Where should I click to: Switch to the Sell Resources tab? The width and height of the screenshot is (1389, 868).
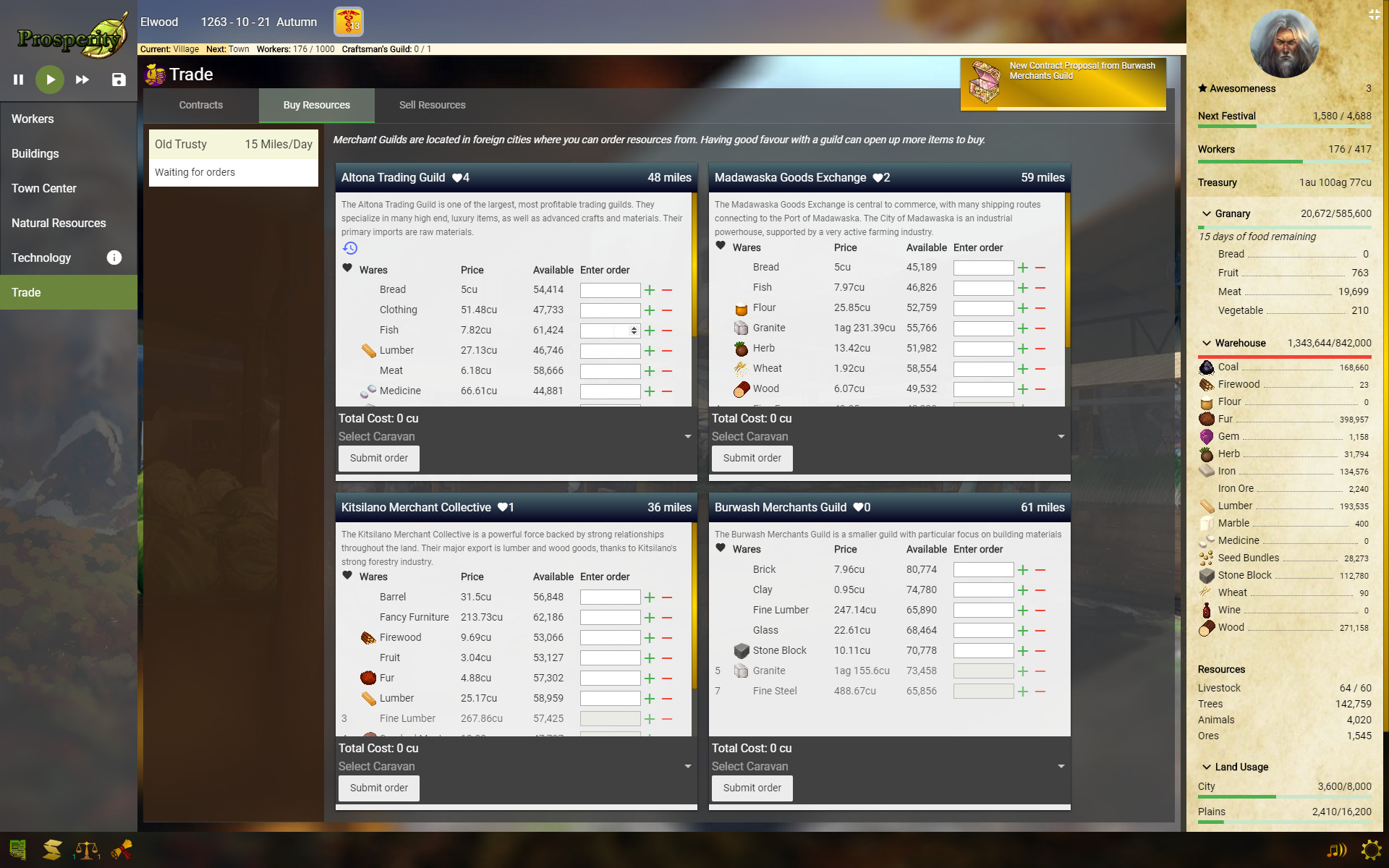coord(432,105)
